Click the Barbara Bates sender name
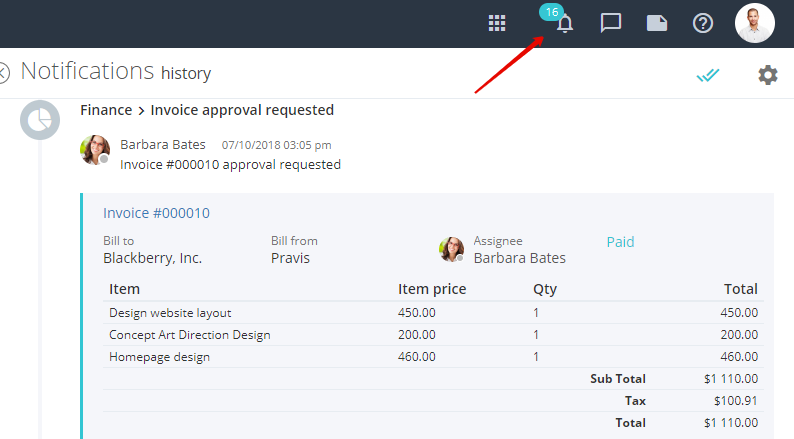 [163, 145]
